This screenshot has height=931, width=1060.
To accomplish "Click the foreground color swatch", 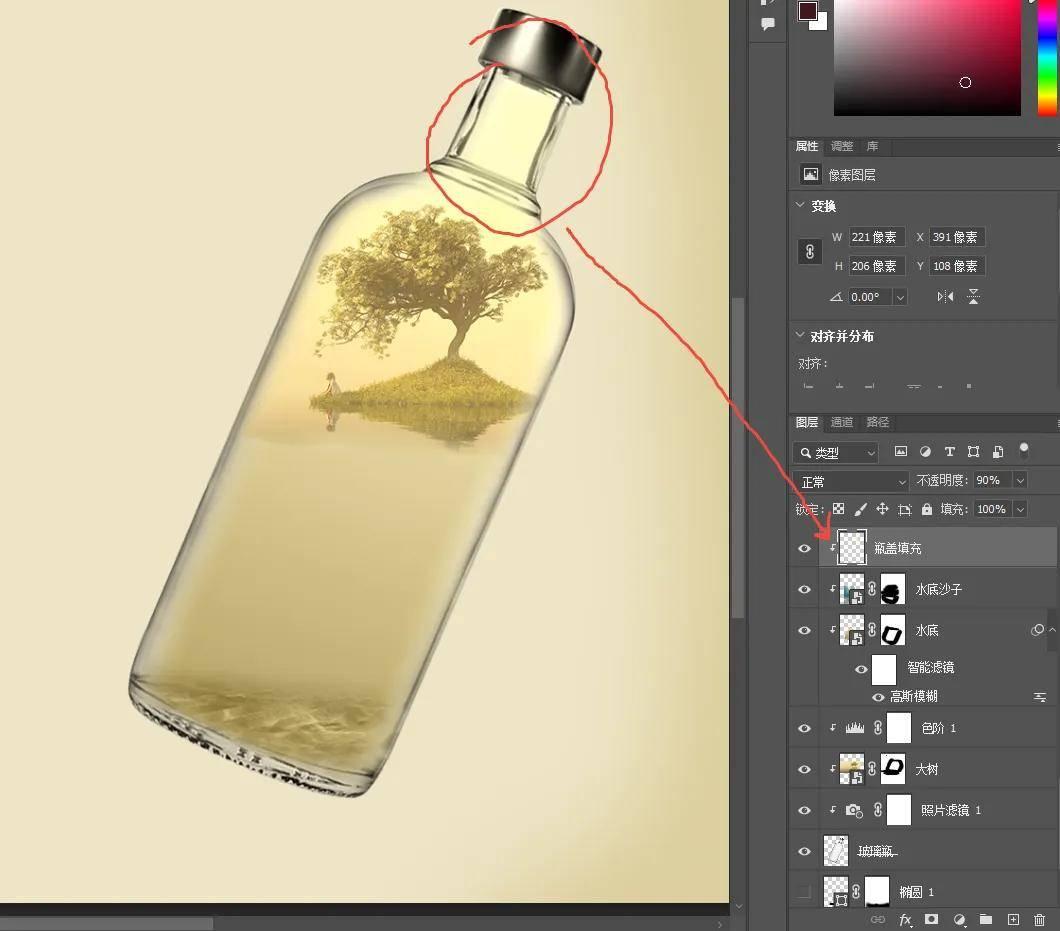I will (807, 11).
